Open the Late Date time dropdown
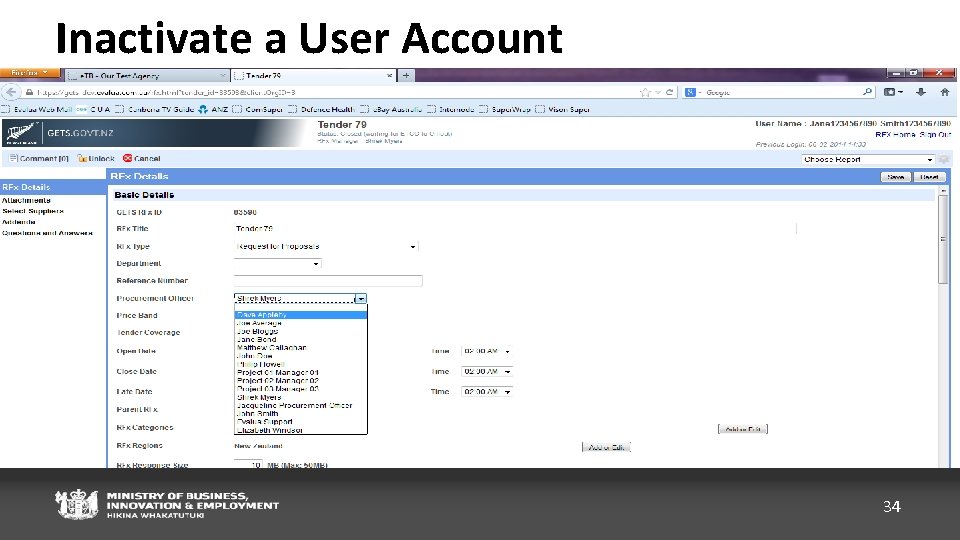This screenshot has height=540, width=960. click(x=487, y=392)
